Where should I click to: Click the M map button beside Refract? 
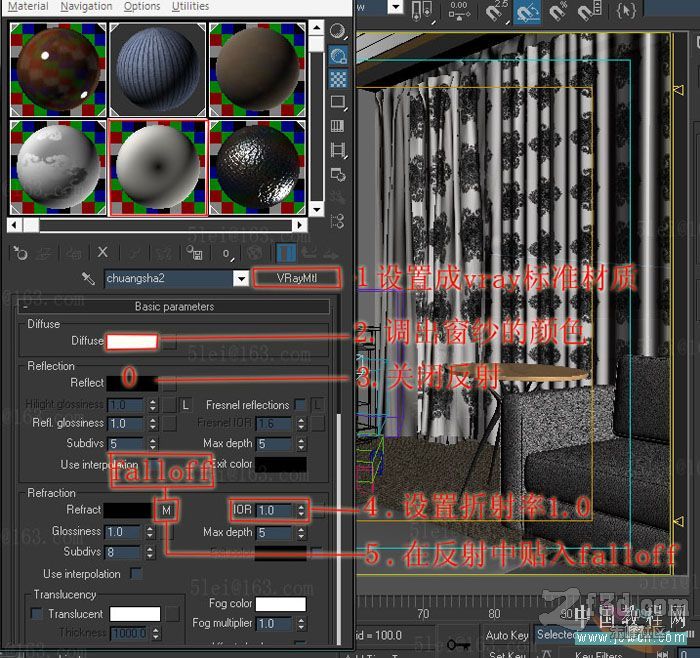coord(167,511)
